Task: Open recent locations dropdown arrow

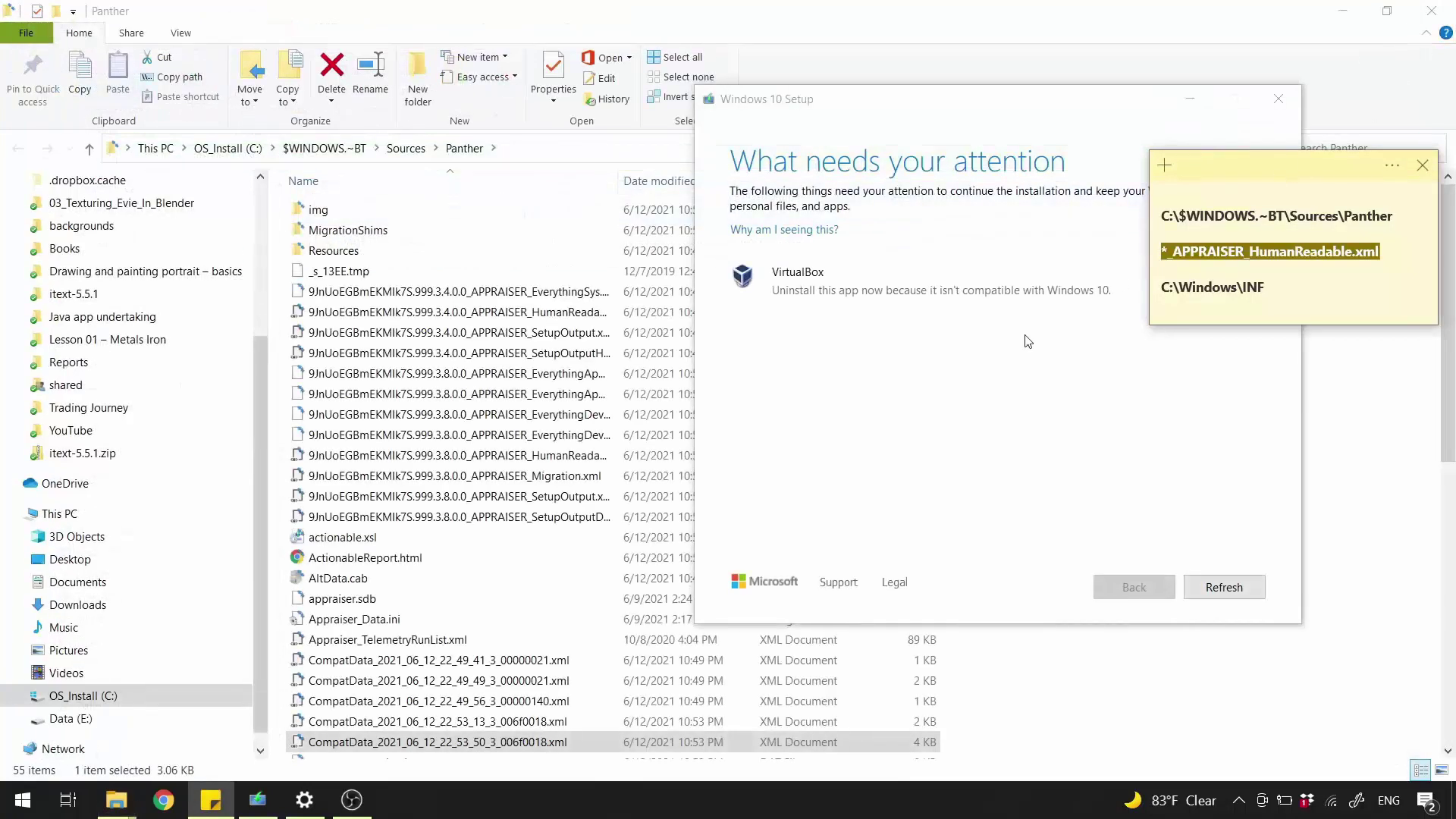Action: coord(69,149)
